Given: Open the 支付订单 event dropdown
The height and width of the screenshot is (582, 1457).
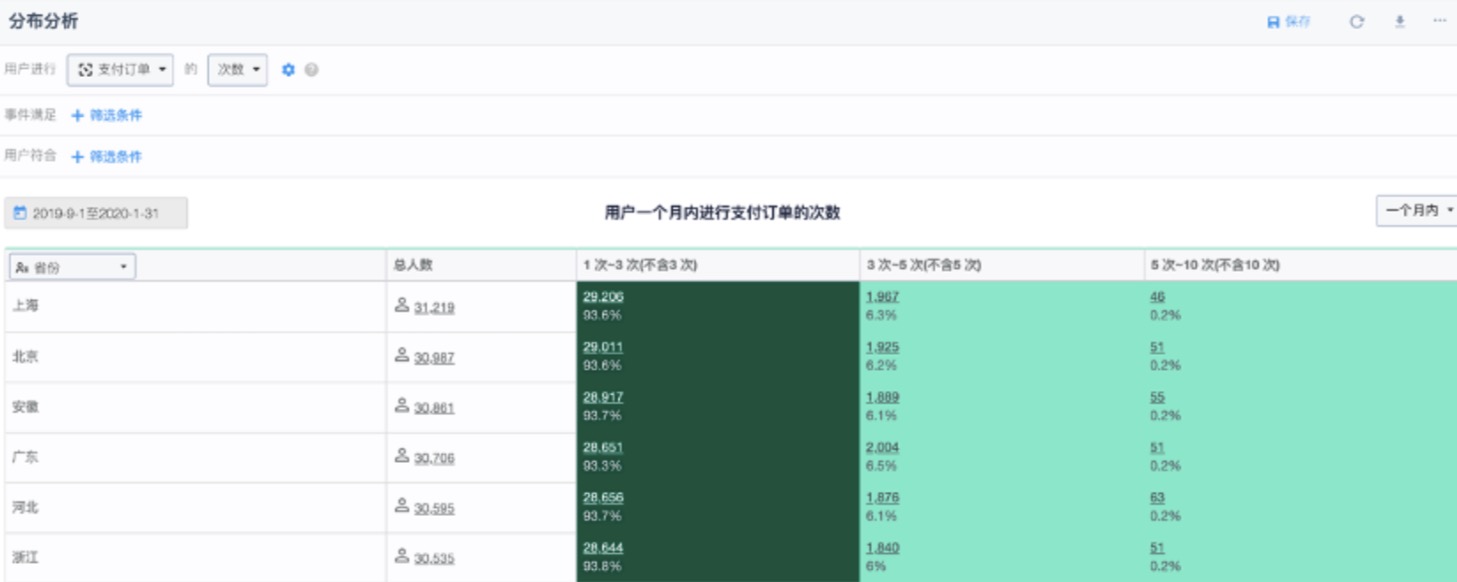Looking at the screenshot, I should click(x=121, y=70).
